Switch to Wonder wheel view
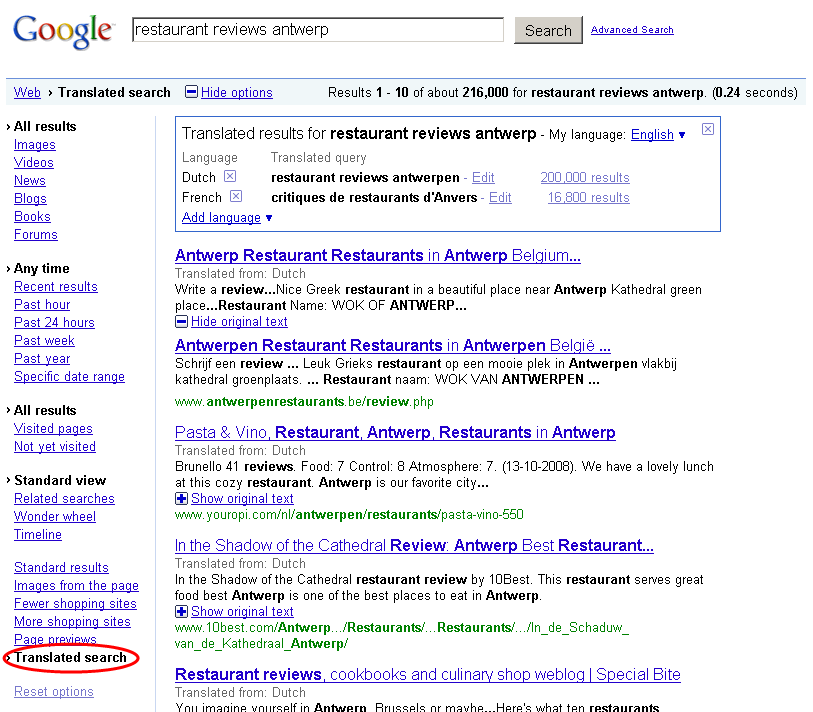This screenshot has width=813, height=712. [55, 516]
